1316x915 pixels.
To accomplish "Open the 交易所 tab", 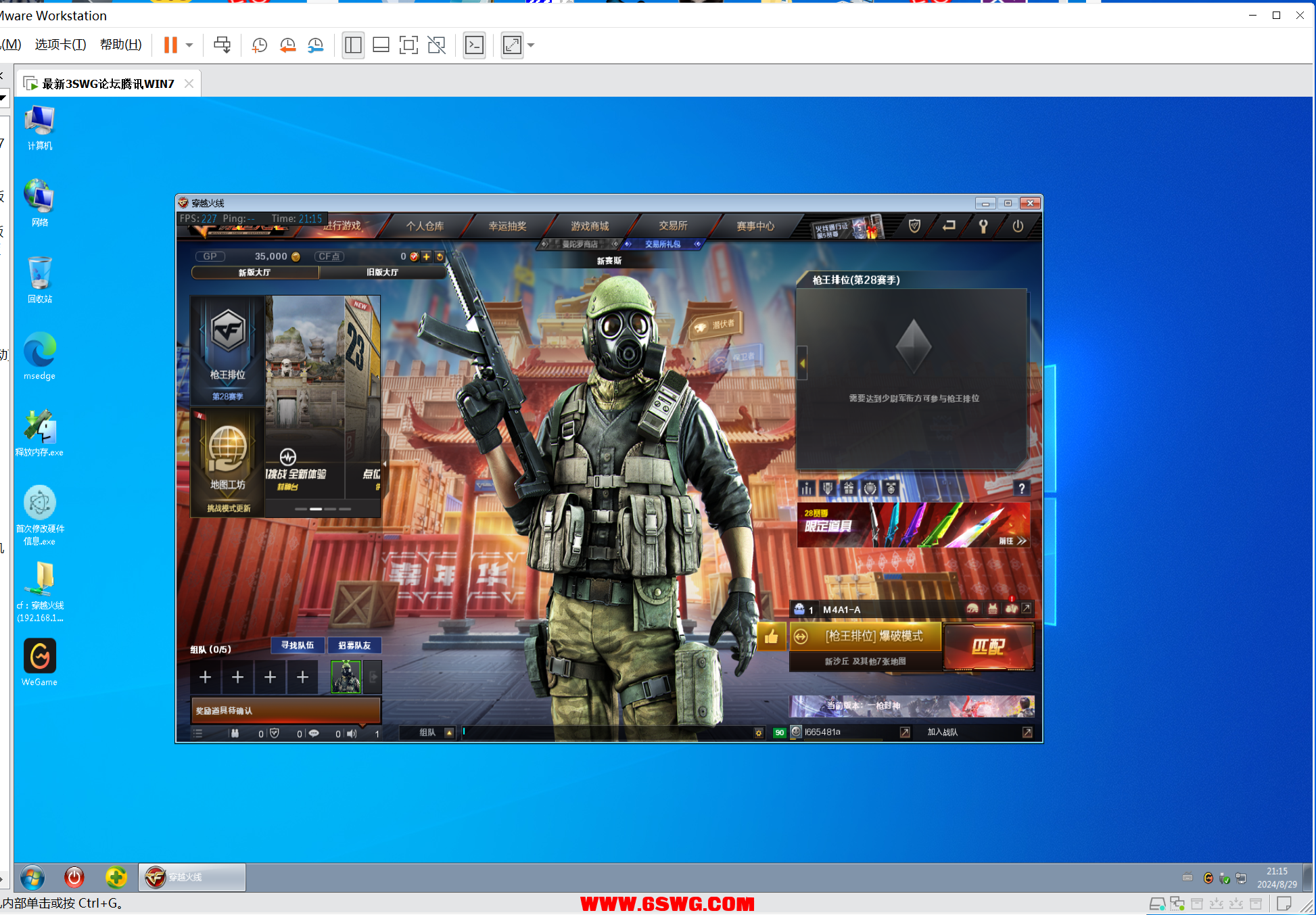I will 673,226.
